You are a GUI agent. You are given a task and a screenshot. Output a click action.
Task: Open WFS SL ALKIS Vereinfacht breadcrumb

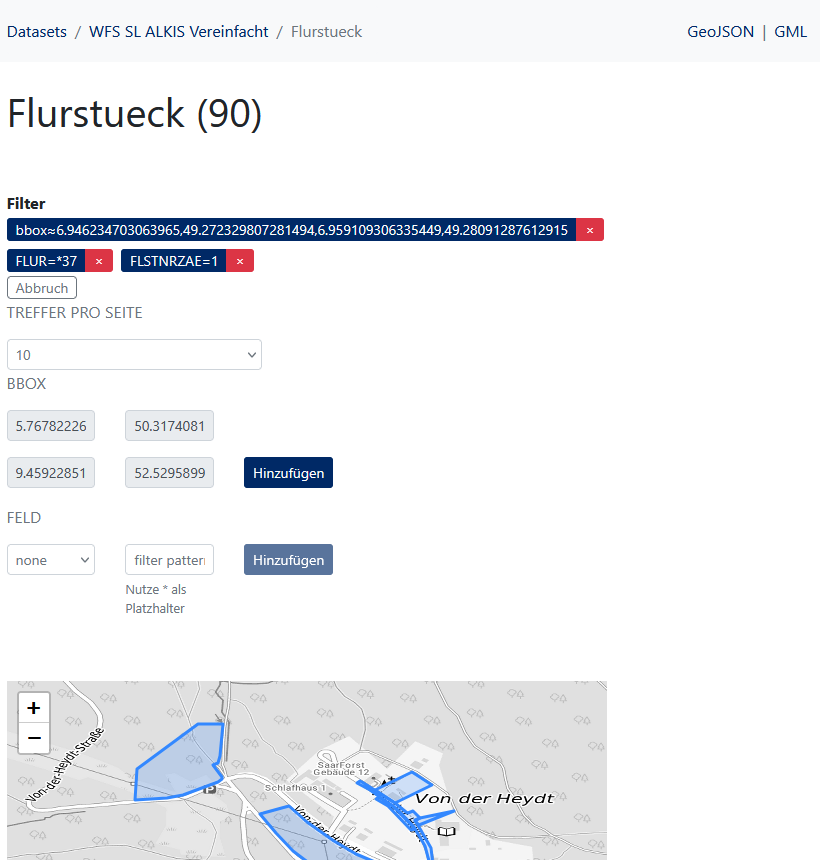pyautogui.click(x=179, y=32)
